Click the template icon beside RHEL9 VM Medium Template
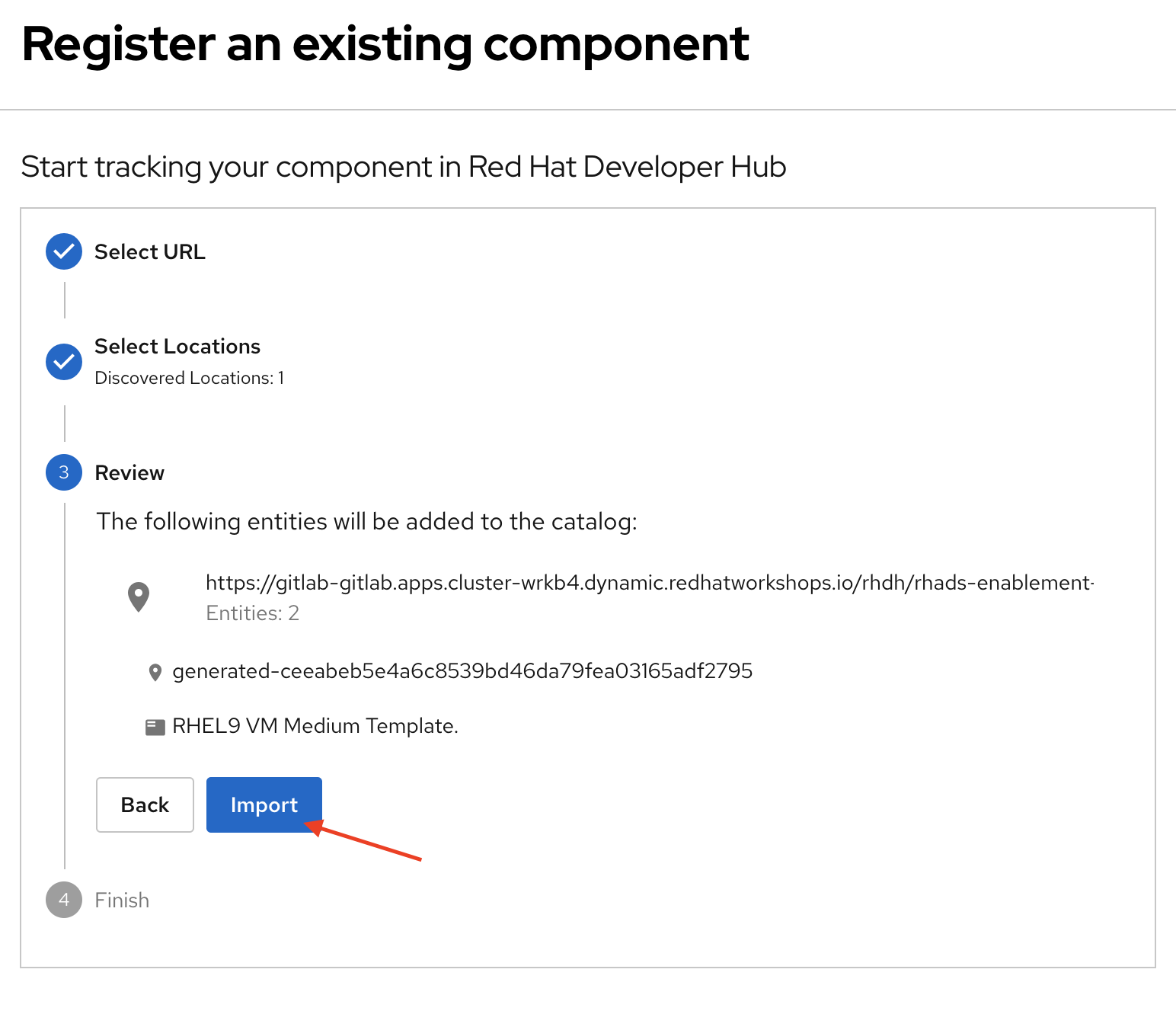 tap(155, 727)
